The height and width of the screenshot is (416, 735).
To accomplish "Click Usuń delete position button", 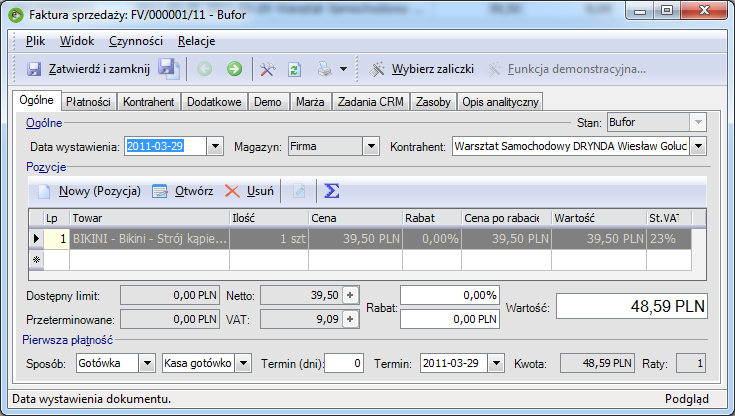I will point(249,191).
